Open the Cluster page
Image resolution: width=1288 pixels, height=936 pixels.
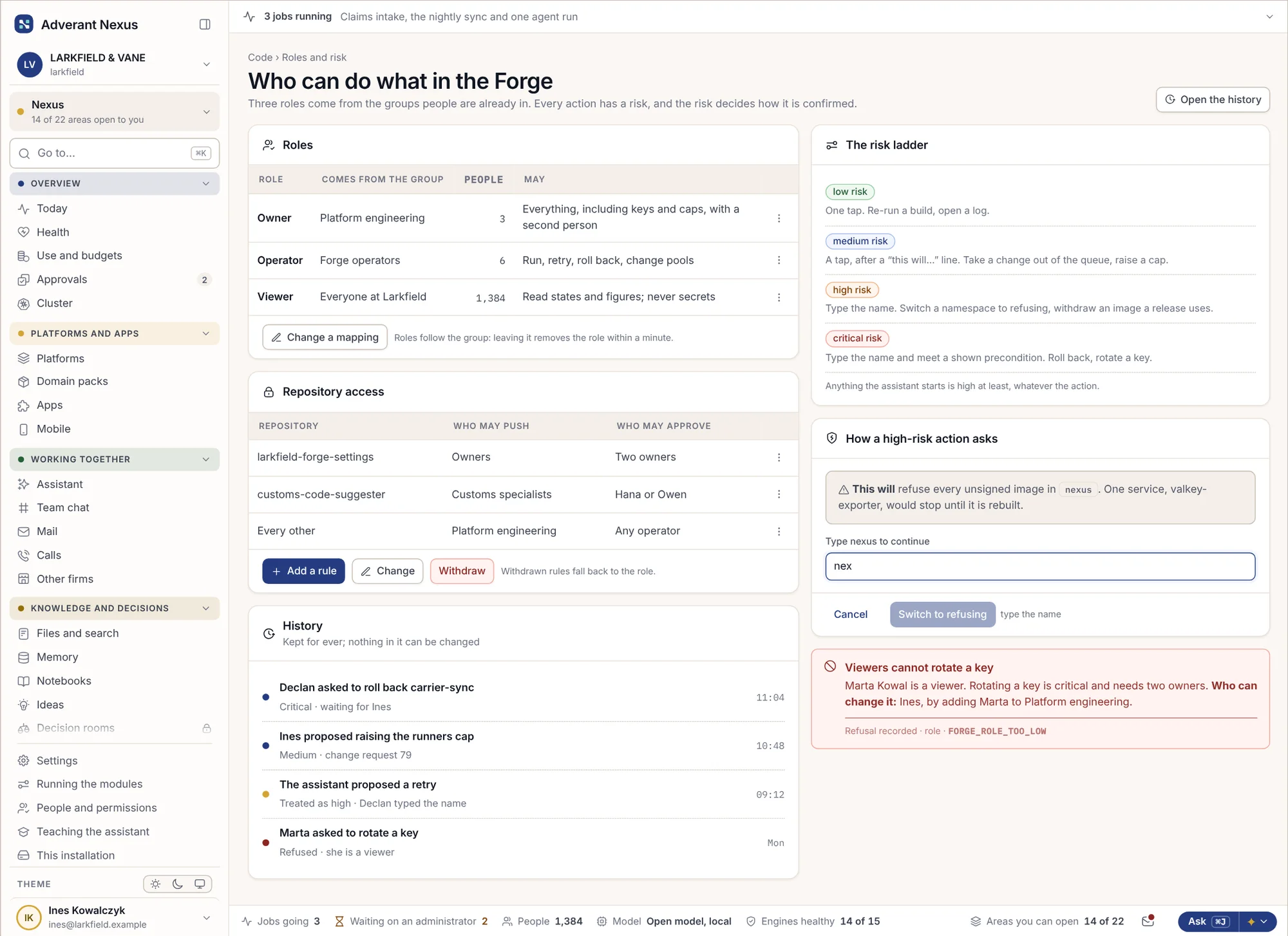point(115,303)
